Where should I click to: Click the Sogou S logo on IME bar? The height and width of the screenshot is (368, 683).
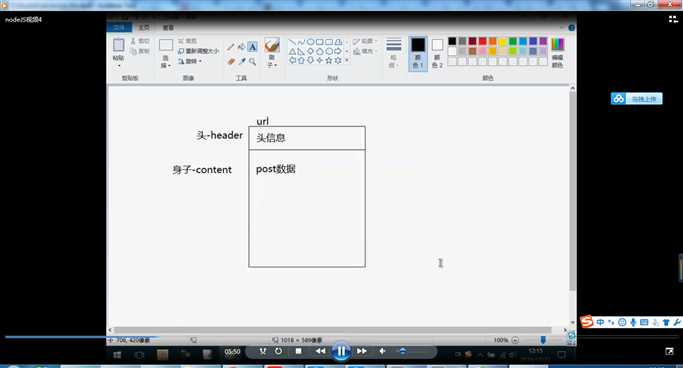587,321
